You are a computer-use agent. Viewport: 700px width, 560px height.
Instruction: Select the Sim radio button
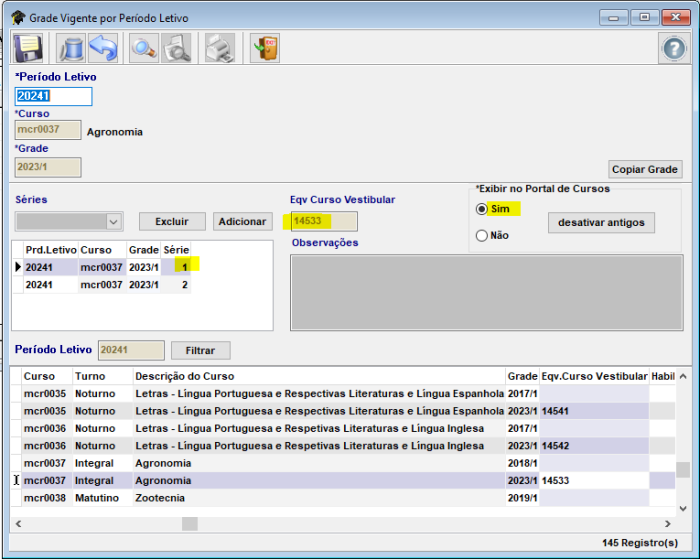point(482,209)
